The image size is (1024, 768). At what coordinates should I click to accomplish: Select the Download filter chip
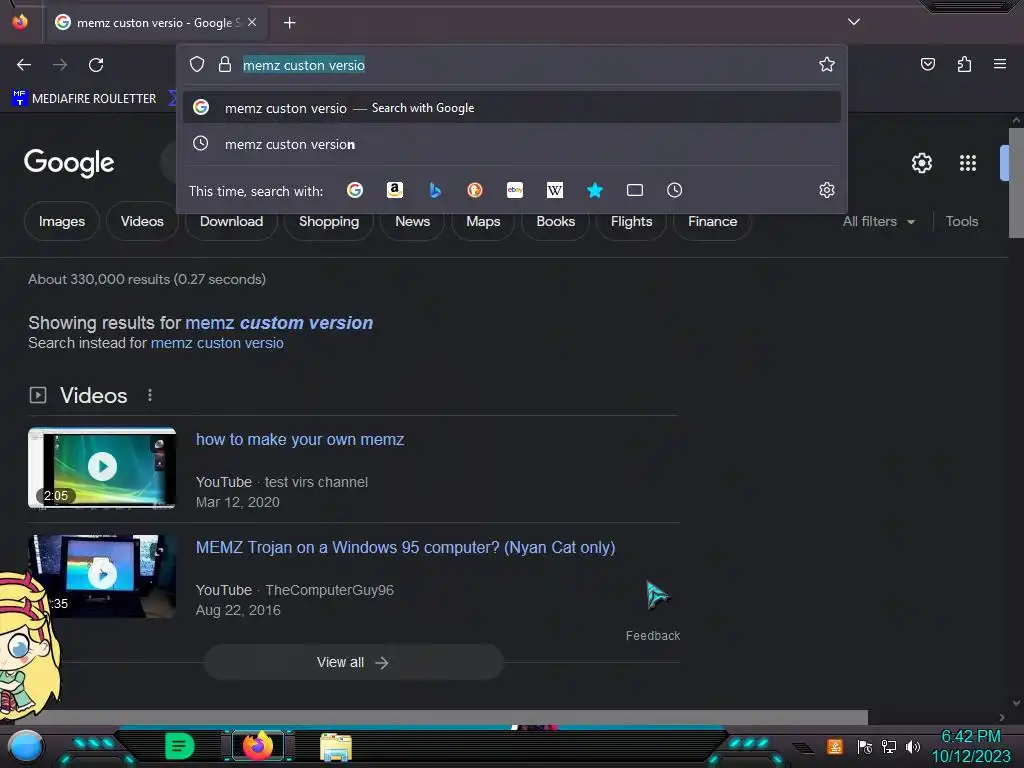[231, 221]
